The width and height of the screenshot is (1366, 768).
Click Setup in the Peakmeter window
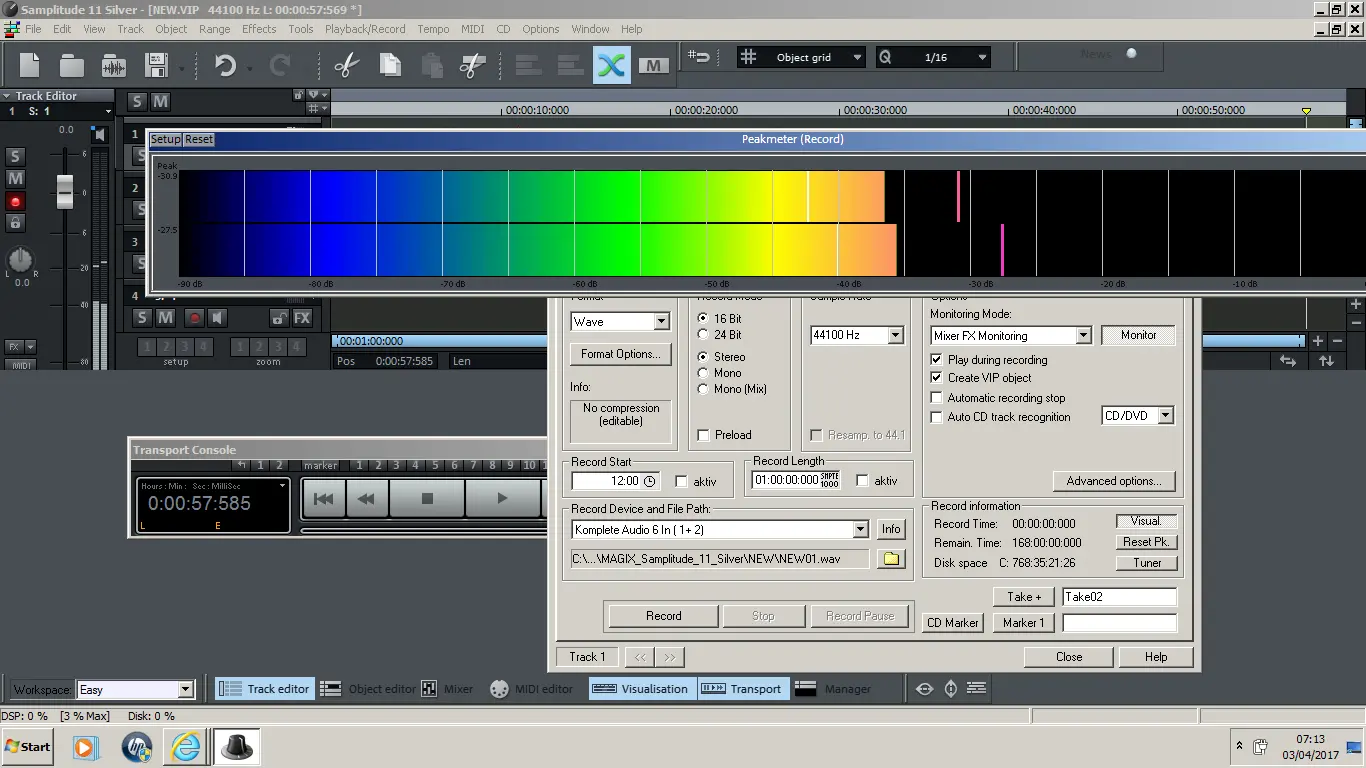165,139
